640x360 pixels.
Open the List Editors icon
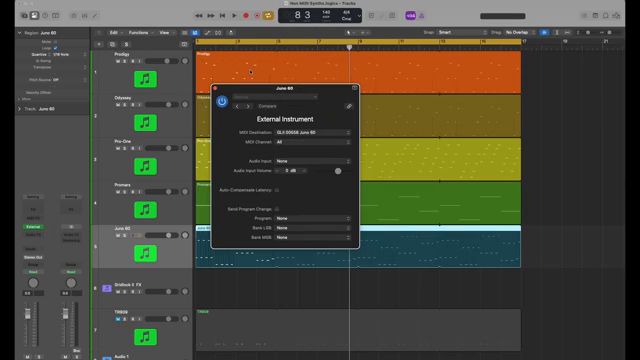tap(584, 16)
